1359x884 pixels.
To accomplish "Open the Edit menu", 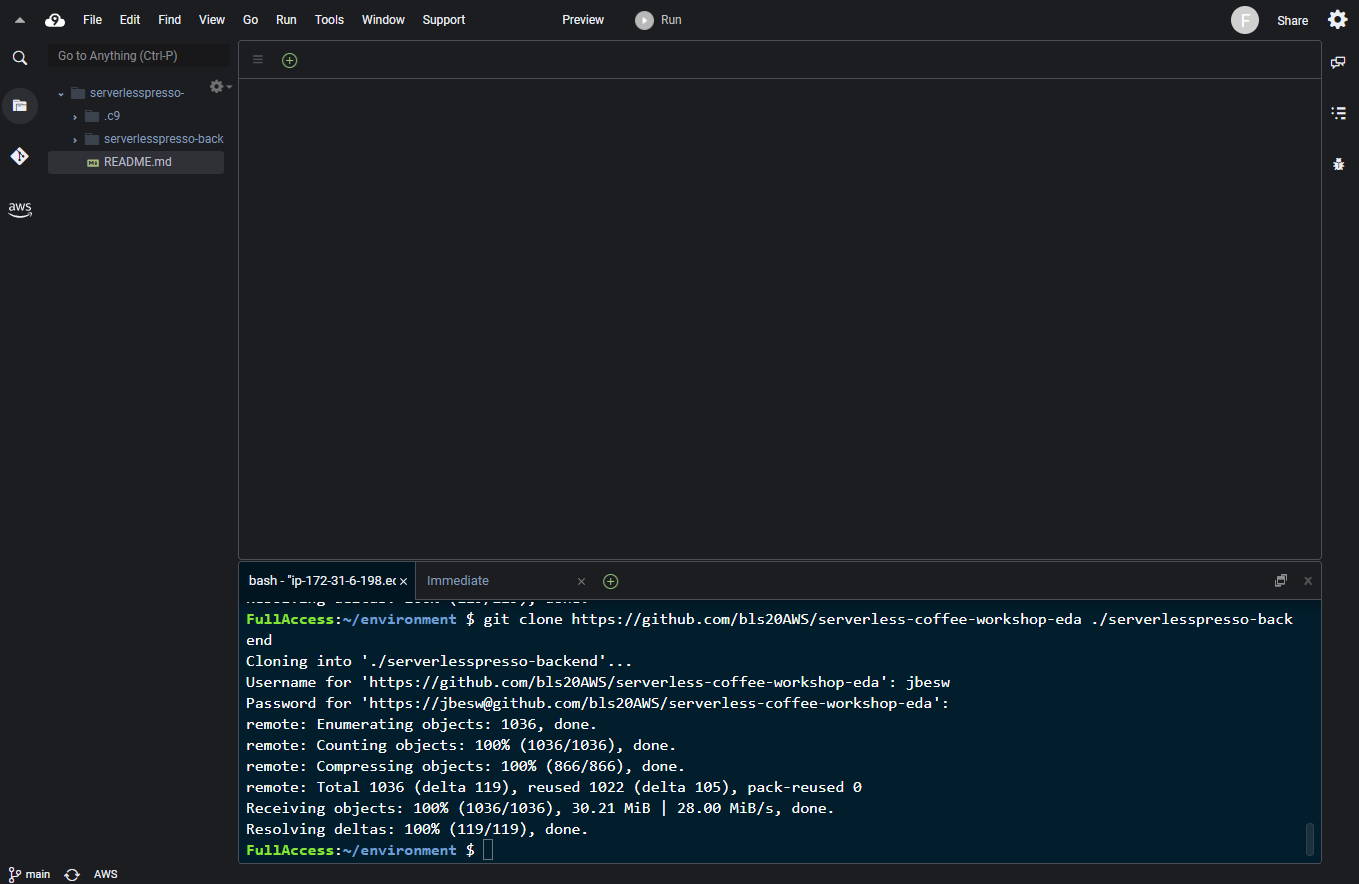I will pos(130,20).
